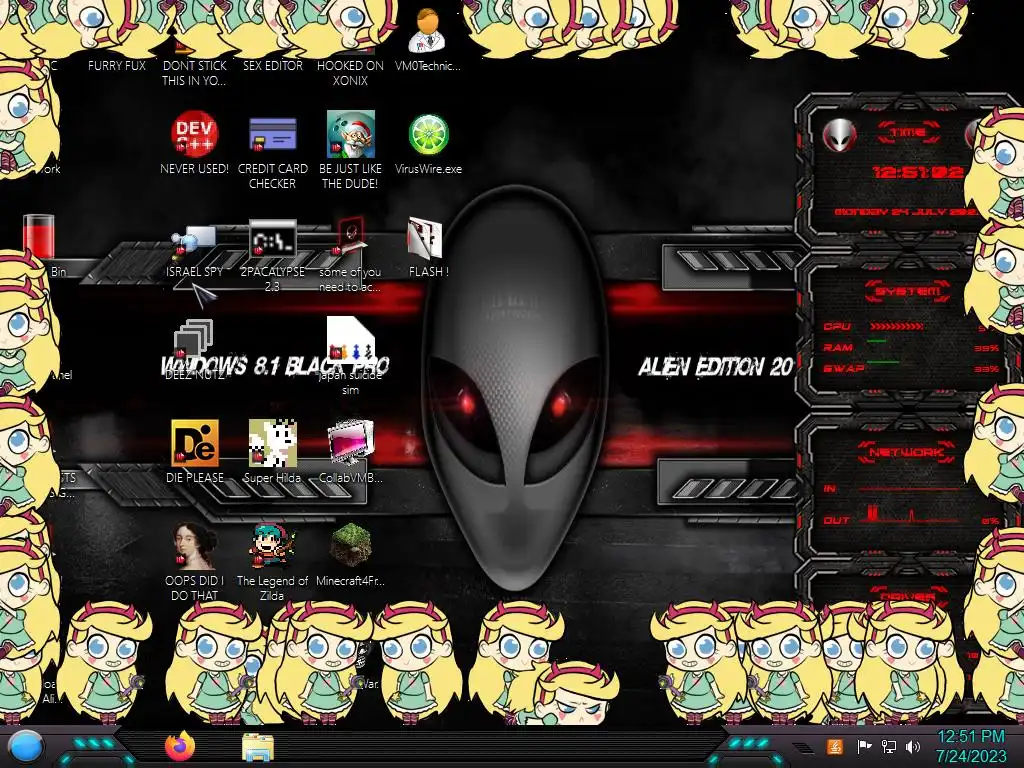
Task: Click the TIME gadget header
Action: (908, 132)
